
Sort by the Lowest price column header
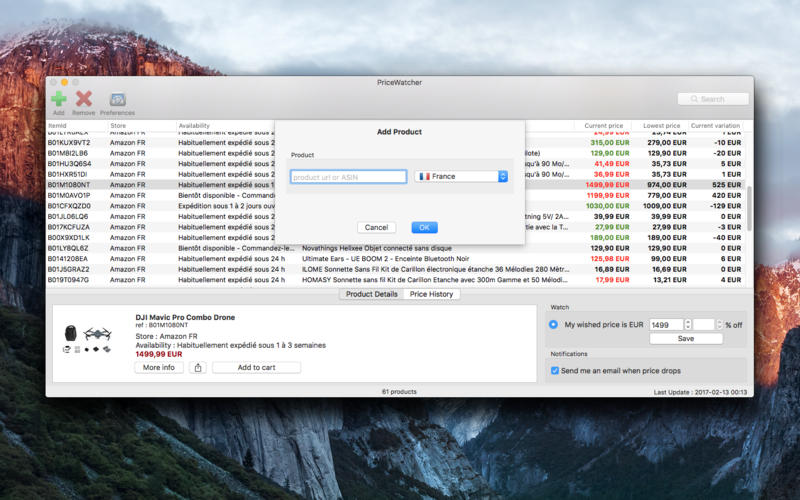[x=660, y=126]
